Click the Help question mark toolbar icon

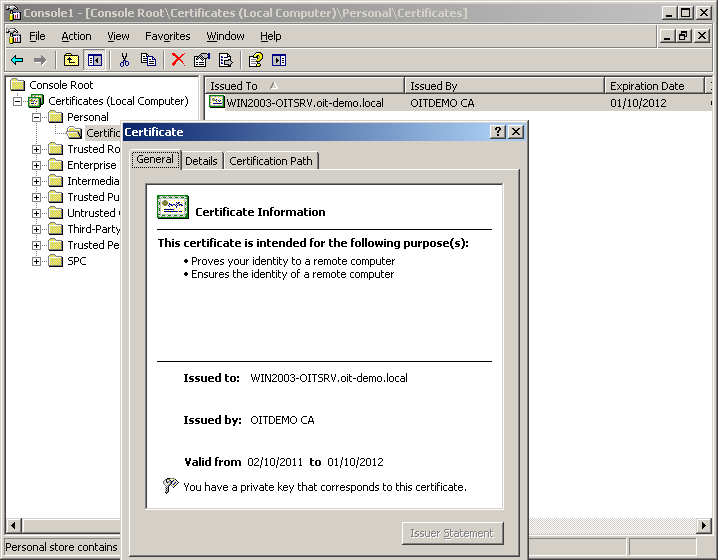pos(256,60)
